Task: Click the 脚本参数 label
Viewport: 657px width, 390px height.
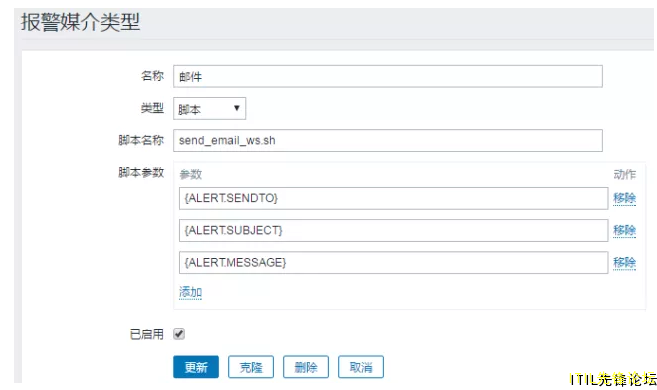Action: pyautogui.click(x=141, y=172)
